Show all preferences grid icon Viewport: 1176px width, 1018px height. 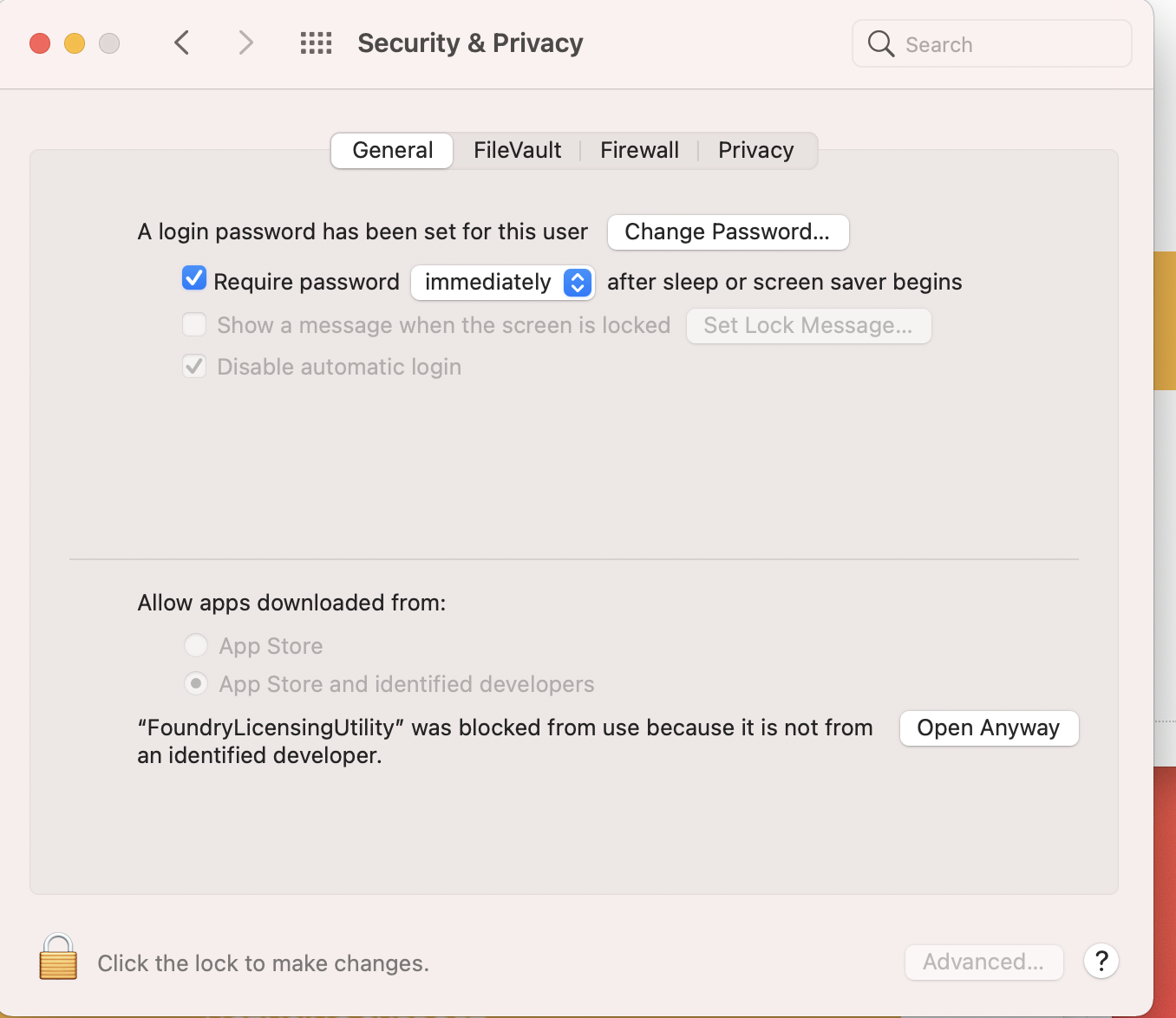pyautogui.click(x=316, y=42)
